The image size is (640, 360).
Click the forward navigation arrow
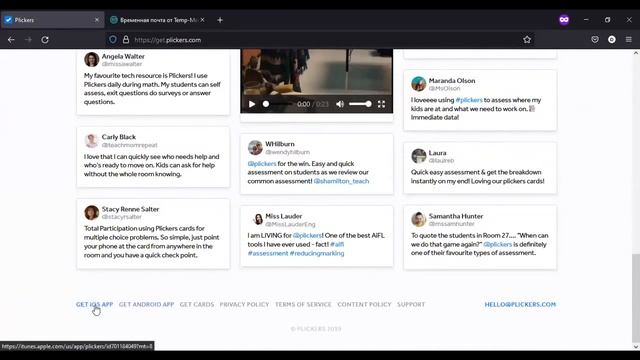point(28,40)
